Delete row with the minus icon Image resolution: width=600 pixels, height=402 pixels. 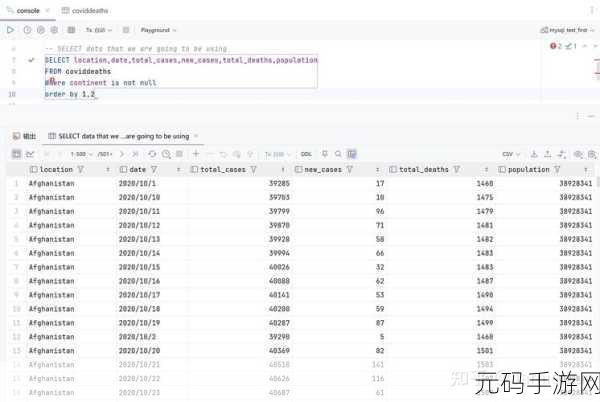click(x=210, y=154)
